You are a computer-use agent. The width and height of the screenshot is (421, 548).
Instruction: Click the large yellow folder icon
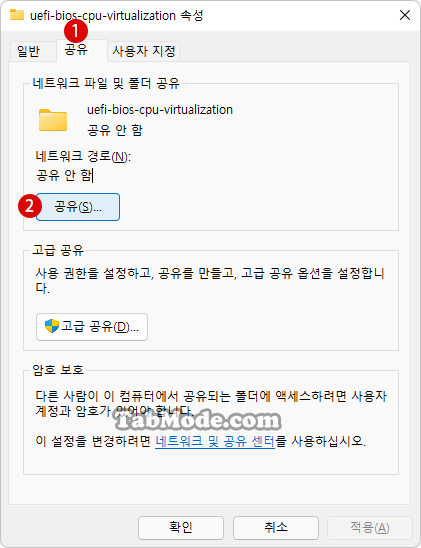click(x=53, y=120)
